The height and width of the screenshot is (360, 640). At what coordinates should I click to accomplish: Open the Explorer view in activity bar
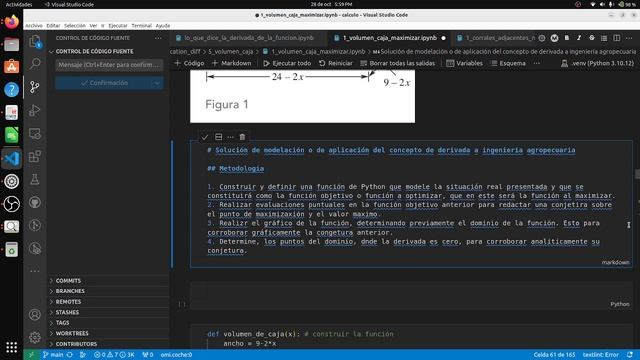tap(35, 41)
